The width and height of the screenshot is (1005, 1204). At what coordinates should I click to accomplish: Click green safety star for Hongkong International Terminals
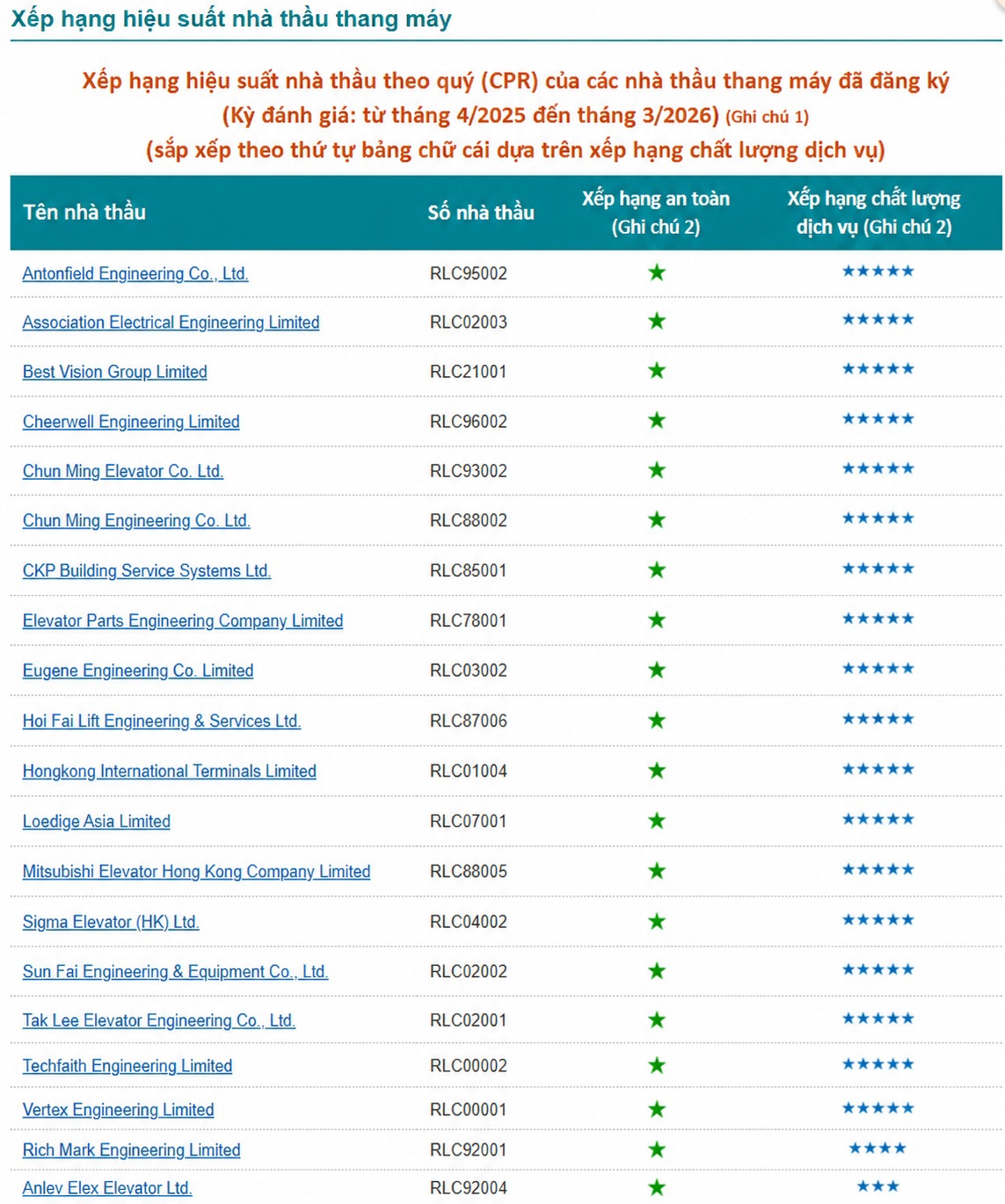(657, 770)
